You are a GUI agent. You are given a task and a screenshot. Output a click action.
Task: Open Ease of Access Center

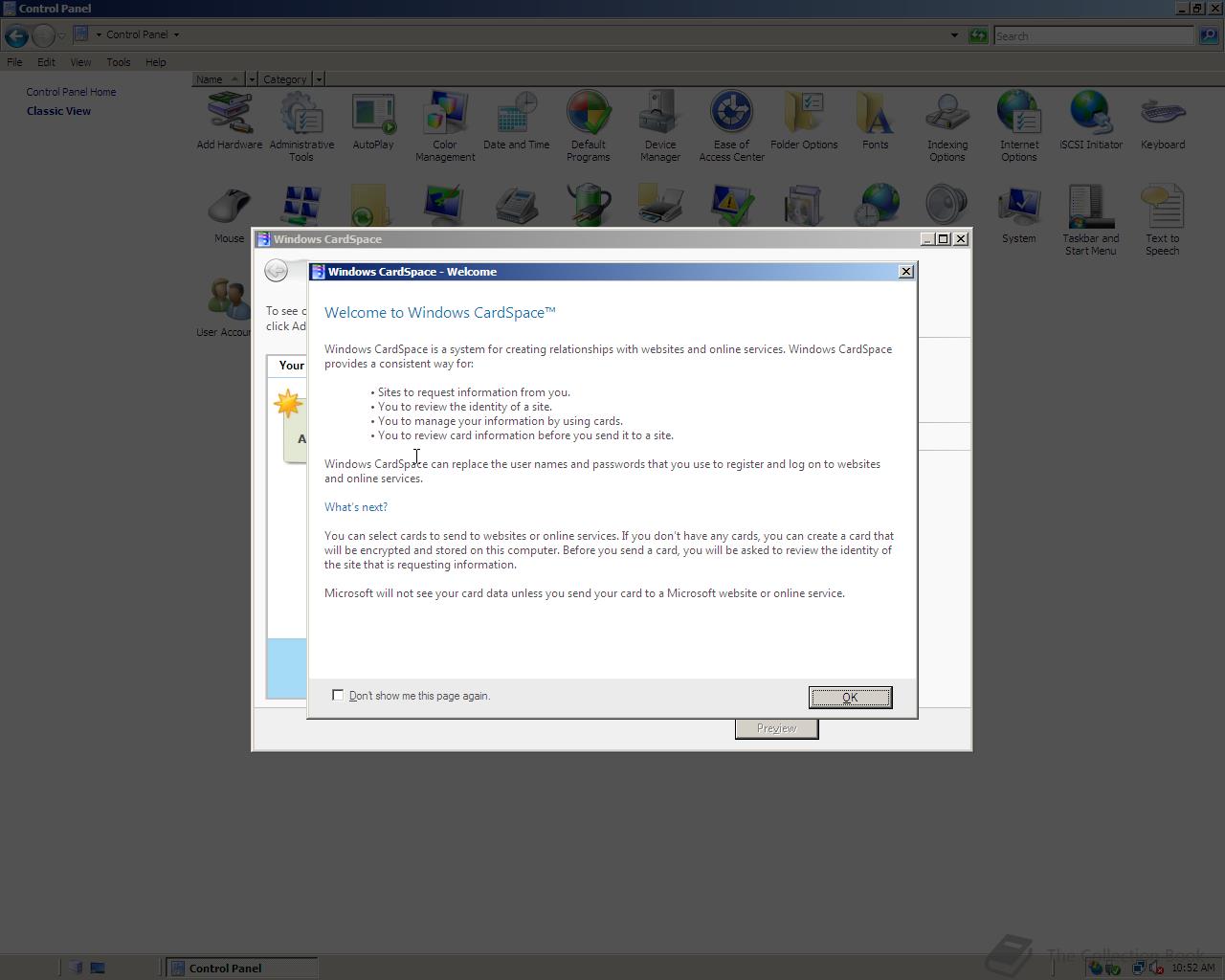pos(732,127)
